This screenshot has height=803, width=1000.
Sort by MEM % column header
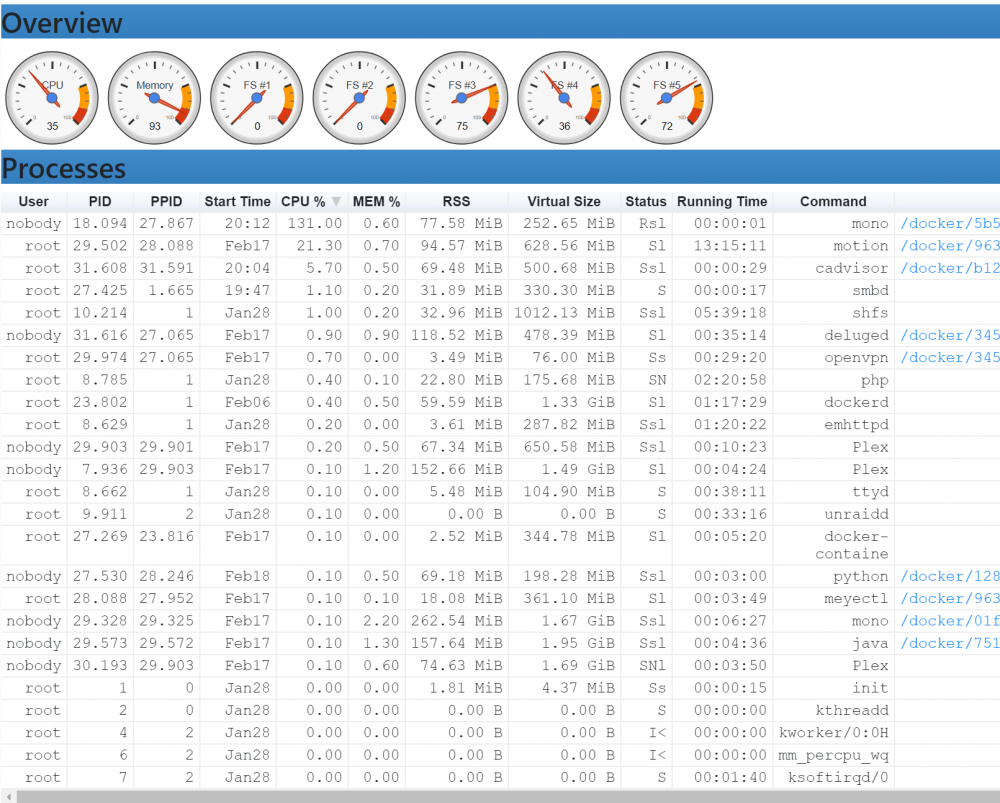pos(376,202)
